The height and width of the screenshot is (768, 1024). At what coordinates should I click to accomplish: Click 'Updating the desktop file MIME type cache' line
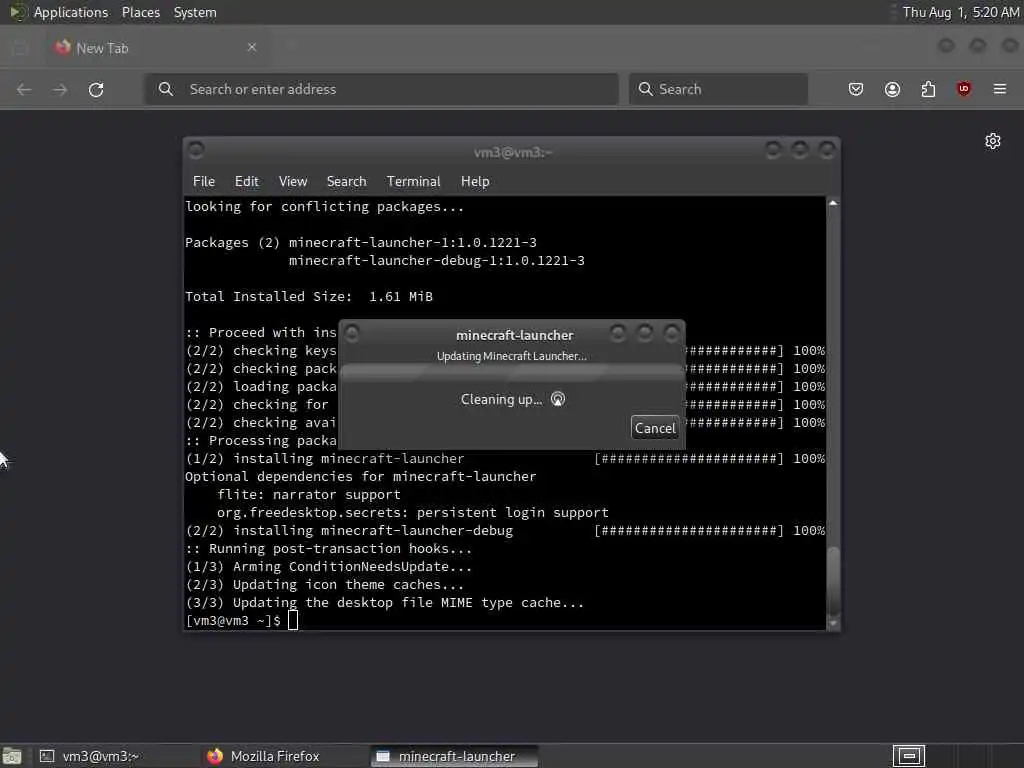click(x=408, y=603)
